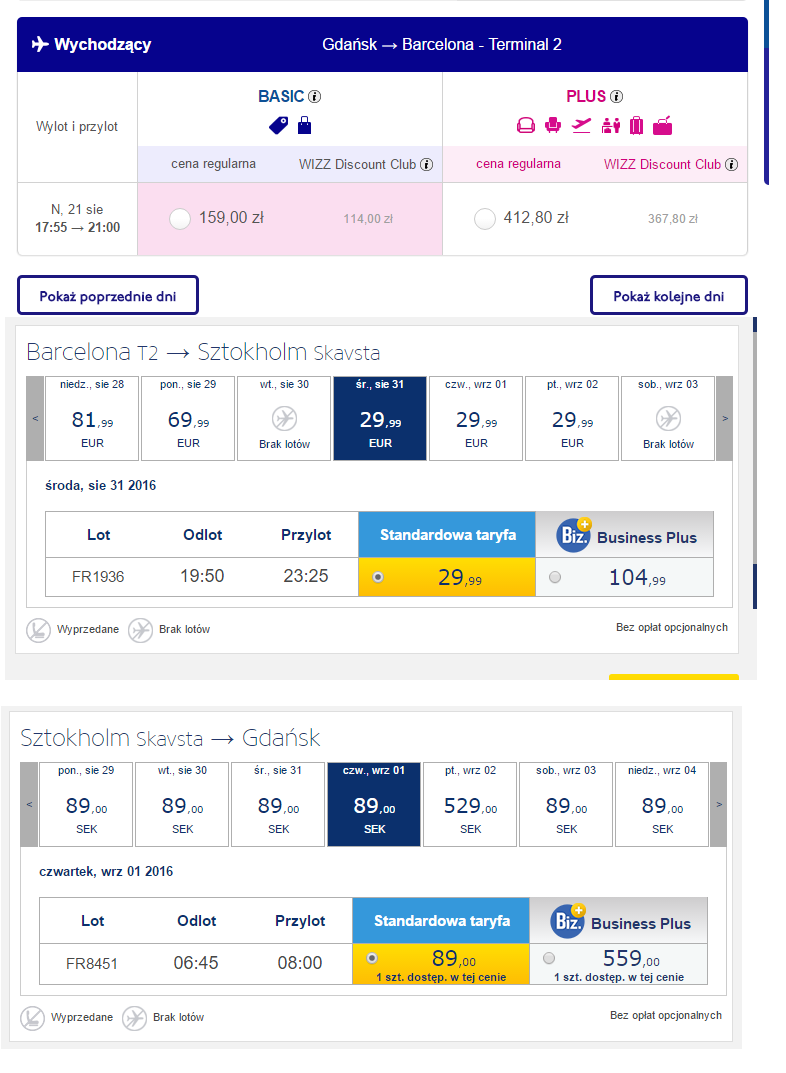Screen dimensions: 786x1073
Task: Click the PLUS fare info icon
Action: pos(616,96)
